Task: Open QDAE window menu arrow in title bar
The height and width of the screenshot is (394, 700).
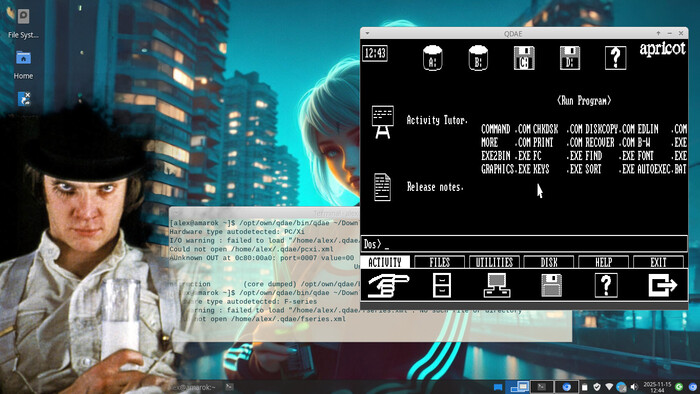Action: (367, 33)
